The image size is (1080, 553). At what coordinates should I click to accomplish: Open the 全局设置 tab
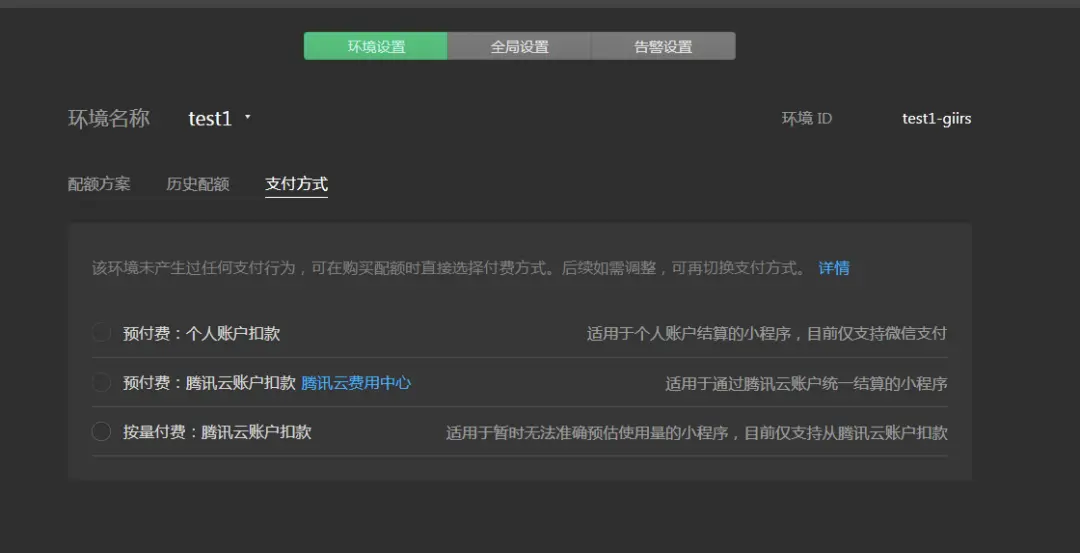tap(519, 46)
